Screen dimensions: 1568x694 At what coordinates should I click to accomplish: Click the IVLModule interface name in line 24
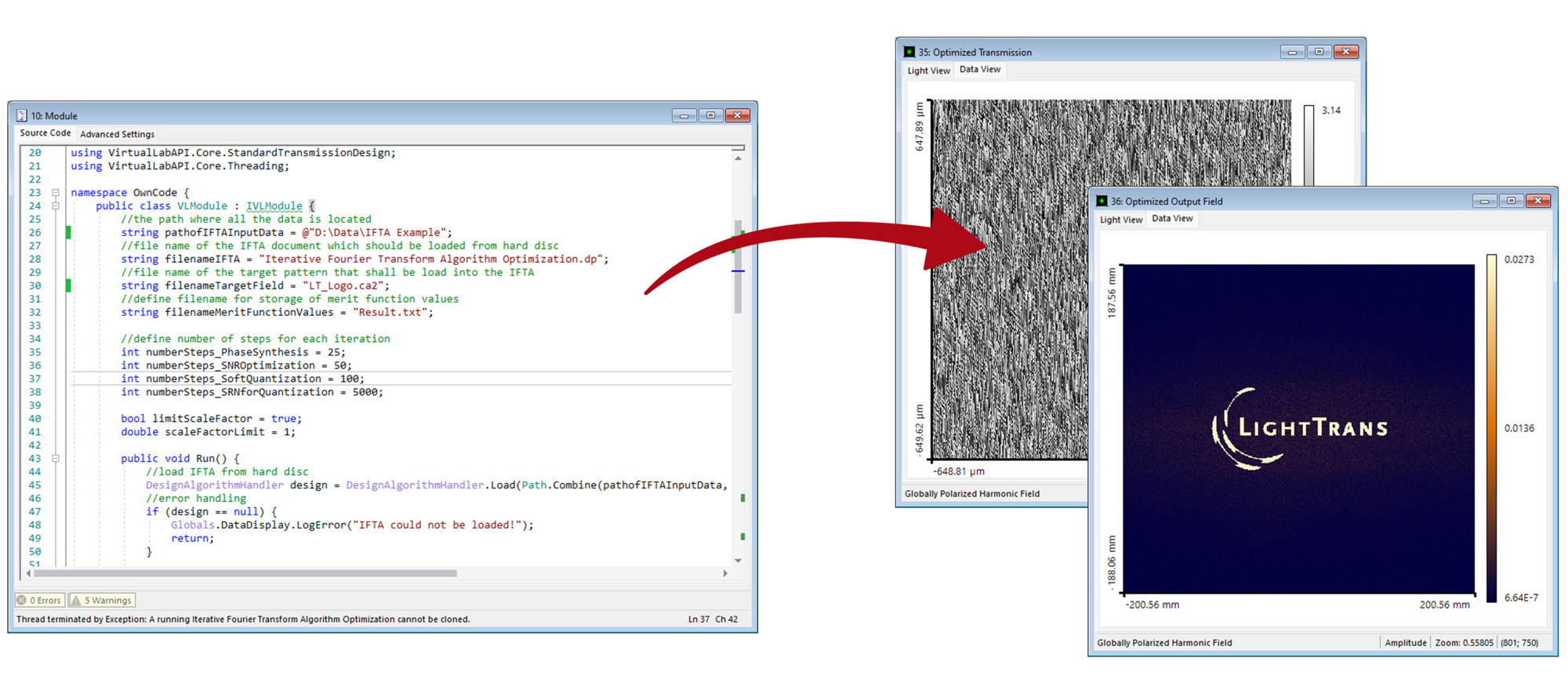[x=274, y=205]
